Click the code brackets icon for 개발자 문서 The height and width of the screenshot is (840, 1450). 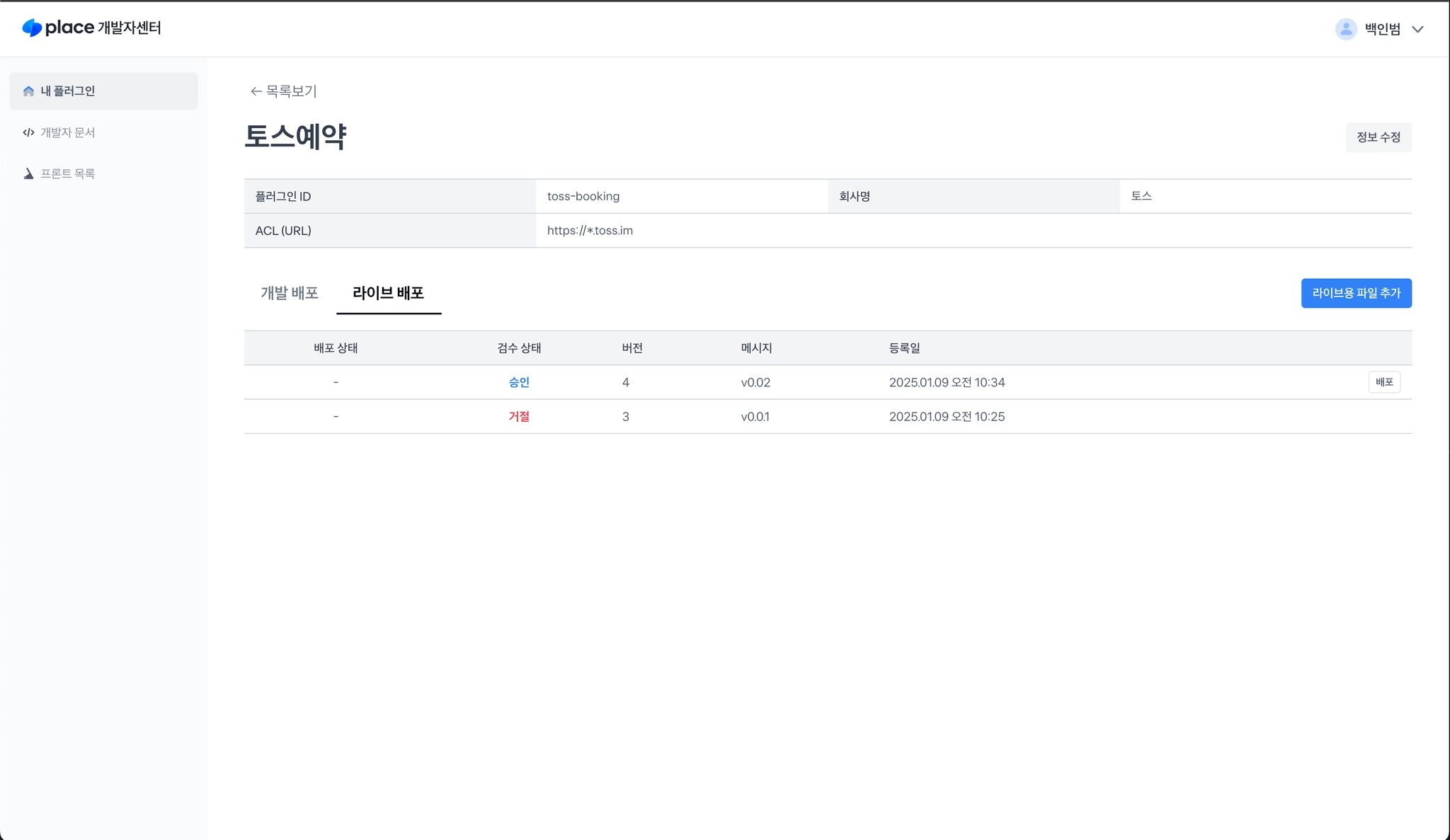pos(28,132)
